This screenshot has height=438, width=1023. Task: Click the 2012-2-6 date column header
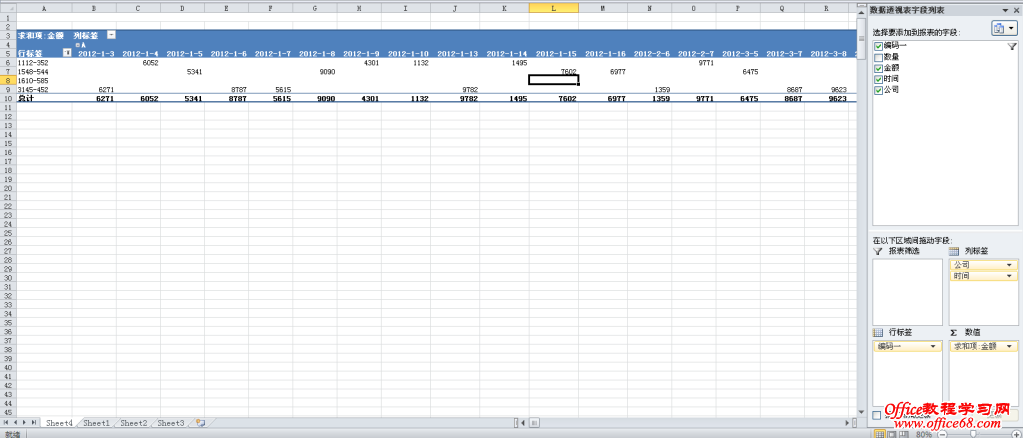pyautogui.click(x=651, y=54)
